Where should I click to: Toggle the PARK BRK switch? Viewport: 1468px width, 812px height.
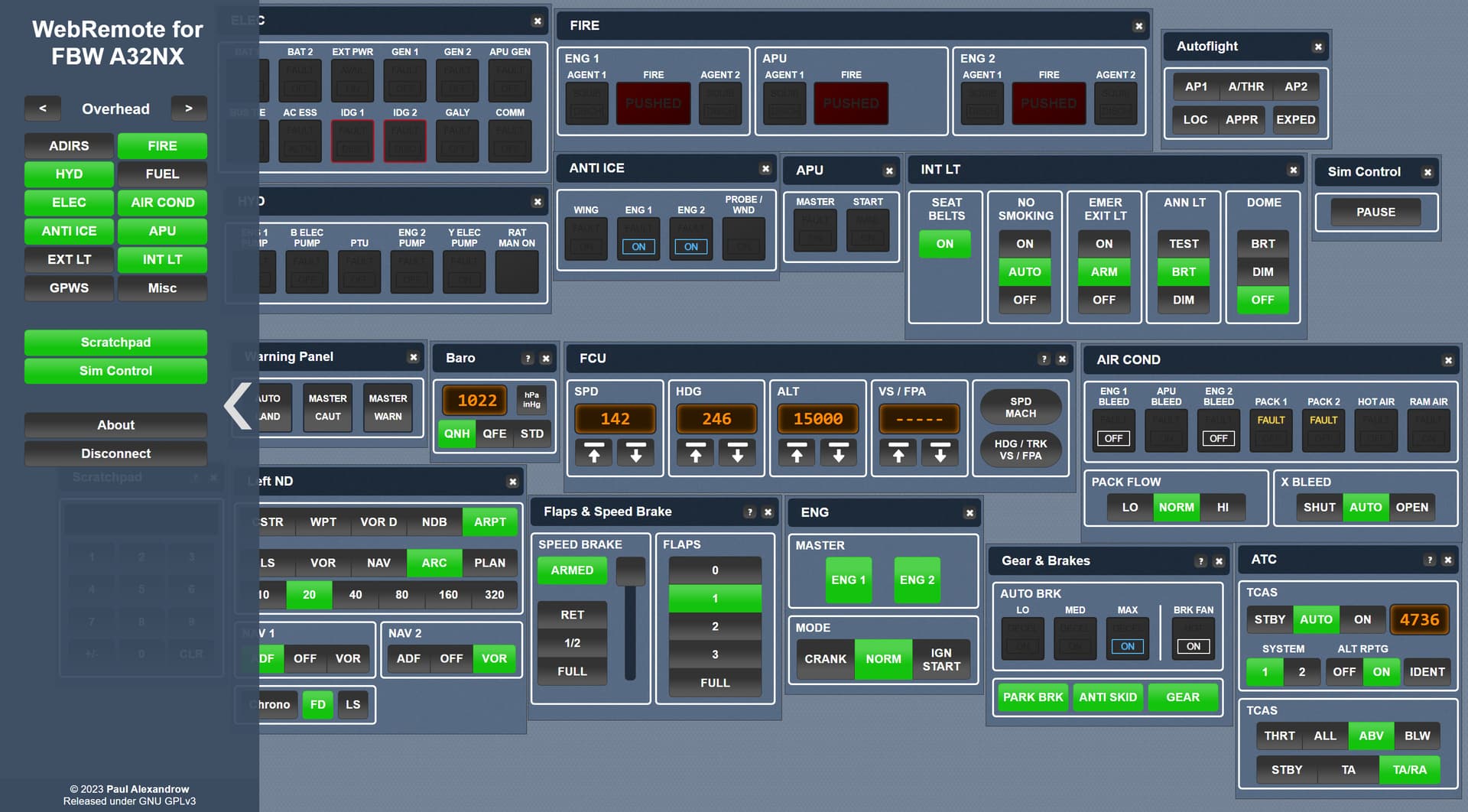[1032, 697]
